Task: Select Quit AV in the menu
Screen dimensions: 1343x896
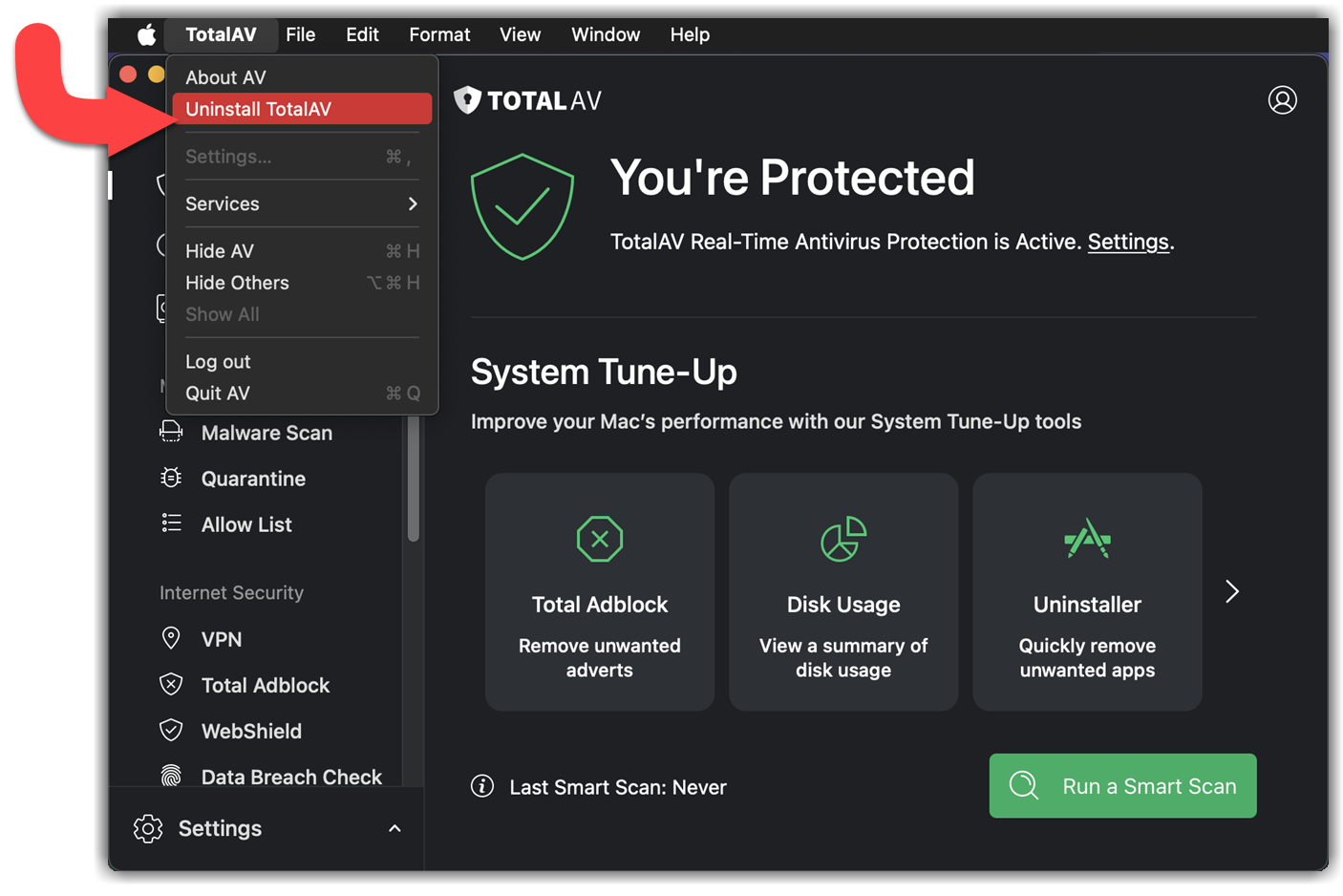Action: 218,394
